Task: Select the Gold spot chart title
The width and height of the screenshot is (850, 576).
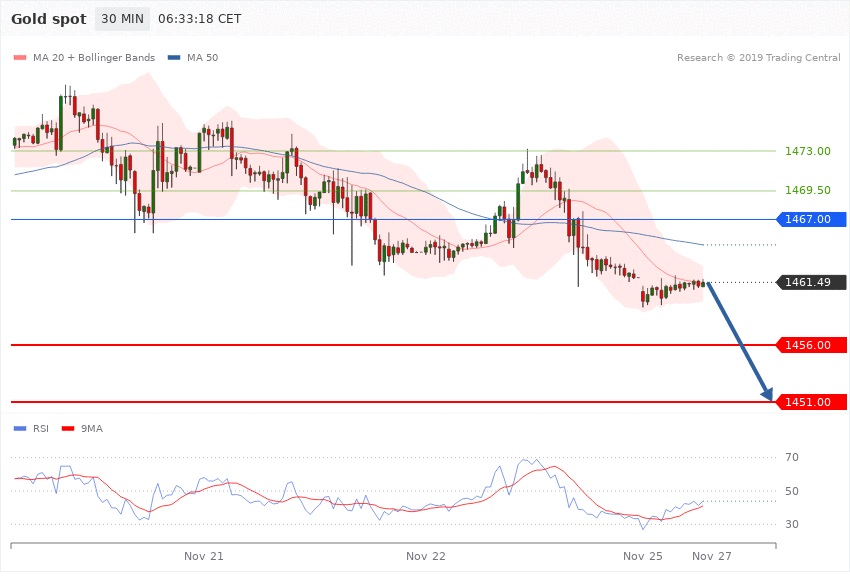Action: (x=47, y=19)
